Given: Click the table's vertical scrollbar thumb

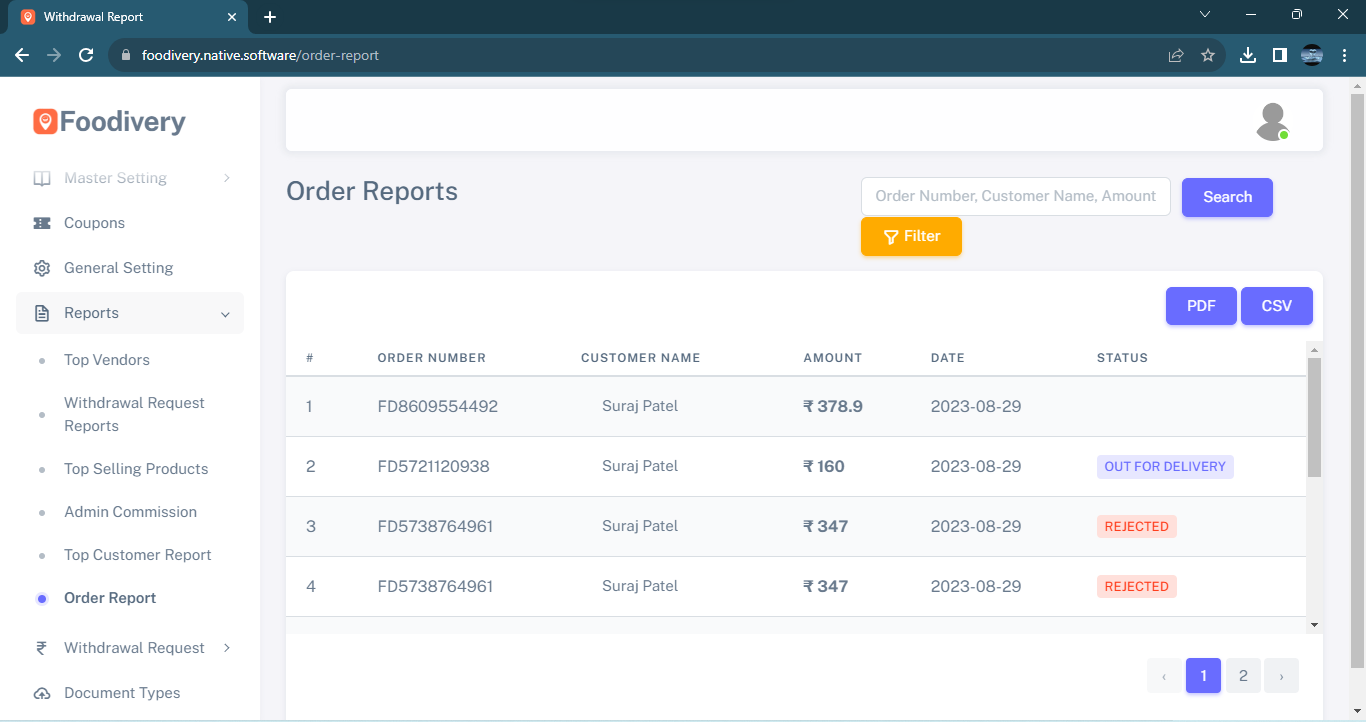Looking at the screenshot, I should tap(1314, 417).
